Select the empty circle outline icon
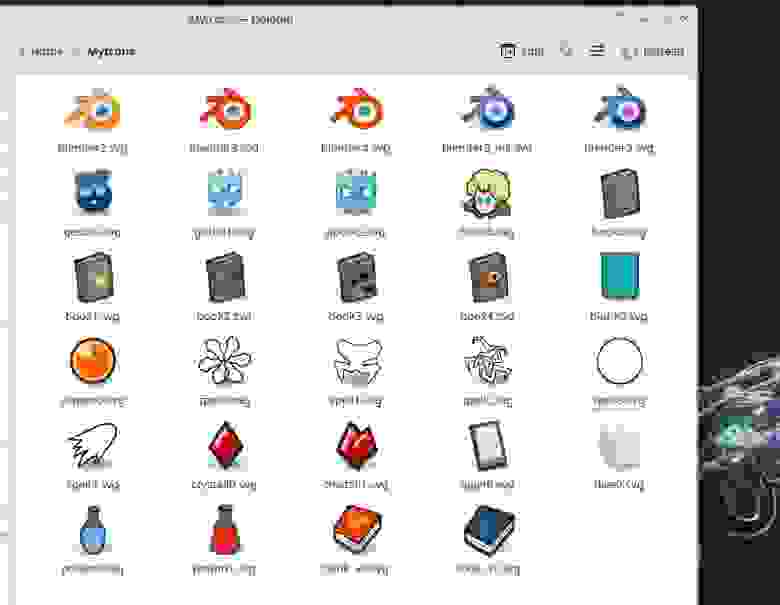The image size is (780, 605). [619, 361]
